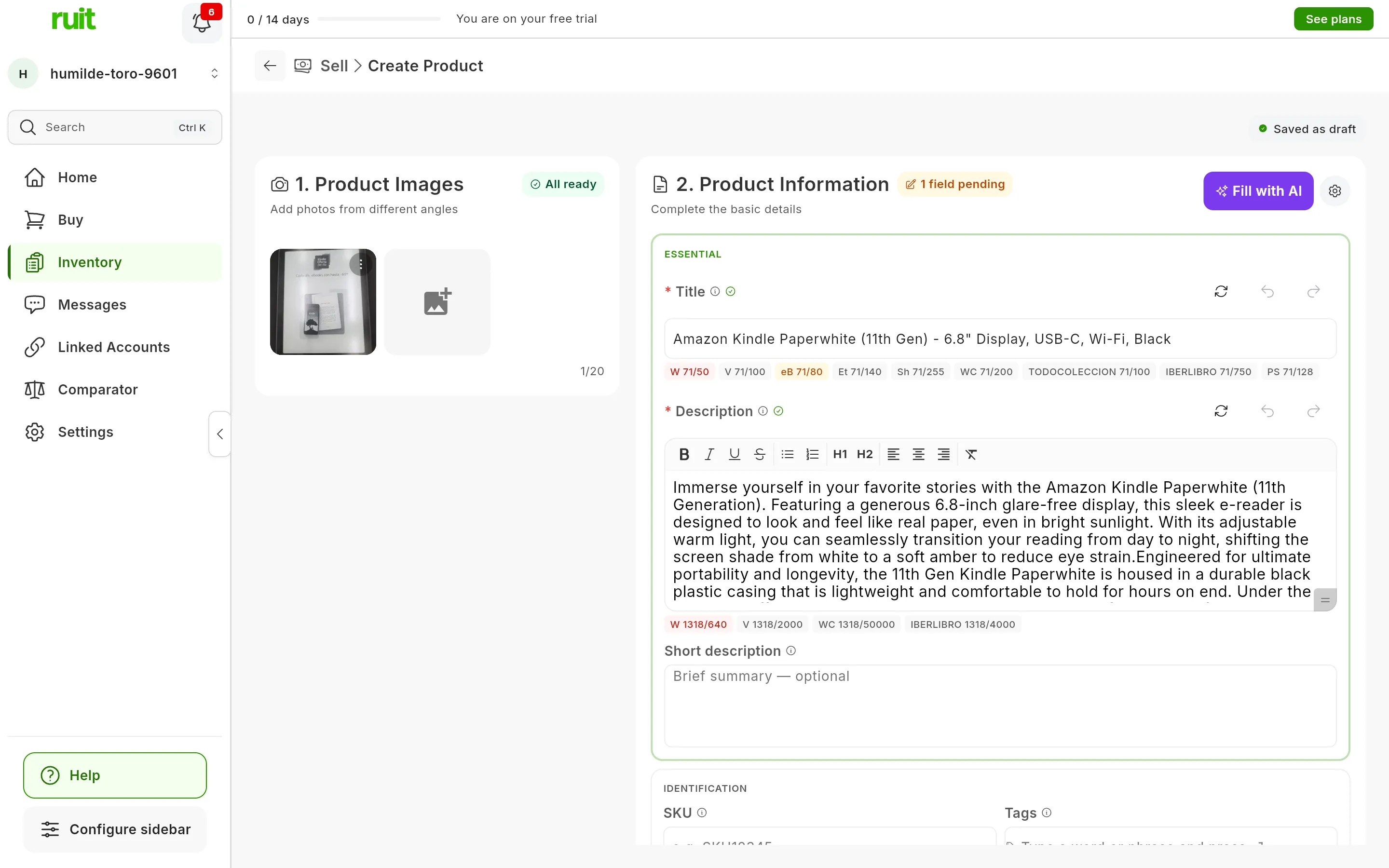This screenshot has height=868, width=1389.
Task: Click the Saved as draft status
Action: [x=1307, y=129]
